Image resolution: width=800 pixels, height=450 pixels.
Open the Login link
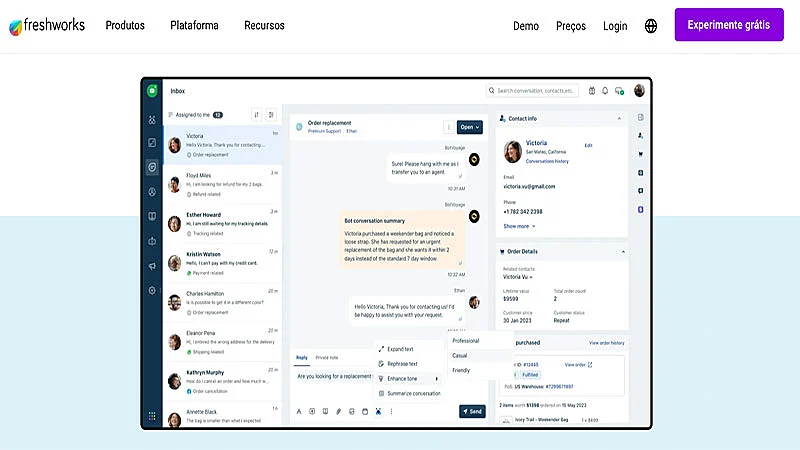point(615,26)
